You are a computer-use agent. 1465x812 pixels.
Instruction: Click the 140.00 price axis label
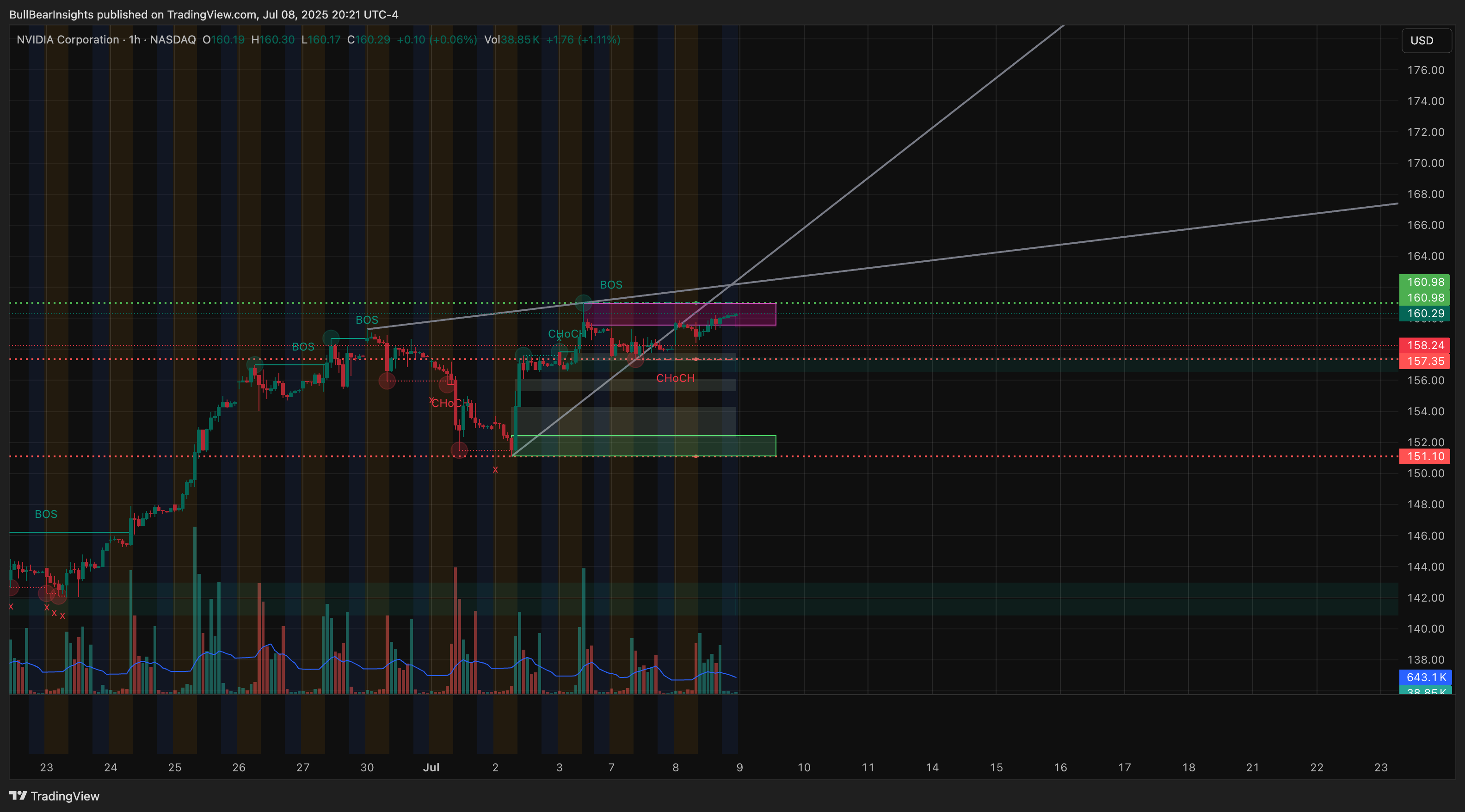(x=1425, y=628)
